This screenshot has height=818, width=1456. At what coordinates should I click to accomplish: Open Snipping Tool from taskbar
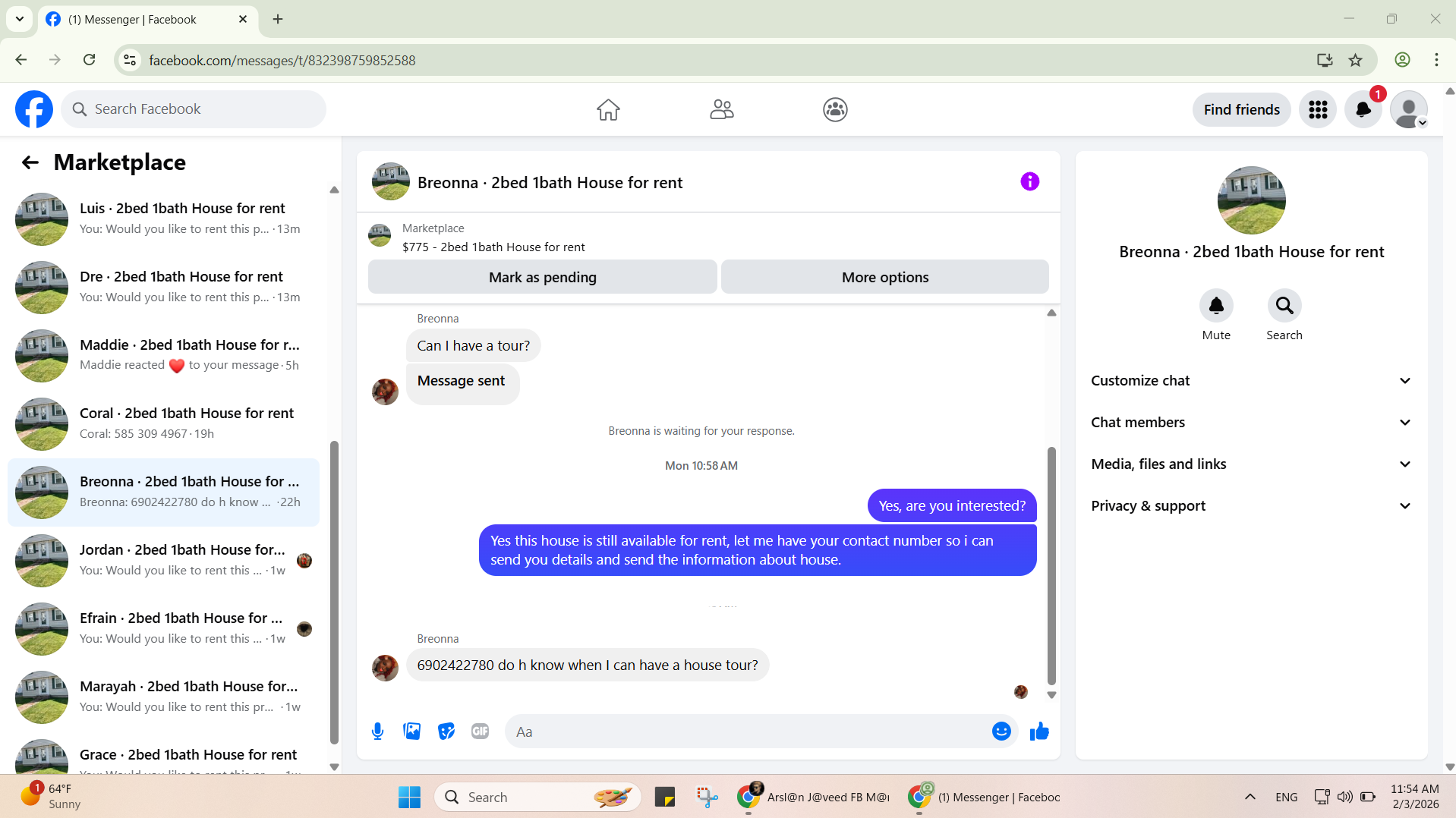pos(707,797)
